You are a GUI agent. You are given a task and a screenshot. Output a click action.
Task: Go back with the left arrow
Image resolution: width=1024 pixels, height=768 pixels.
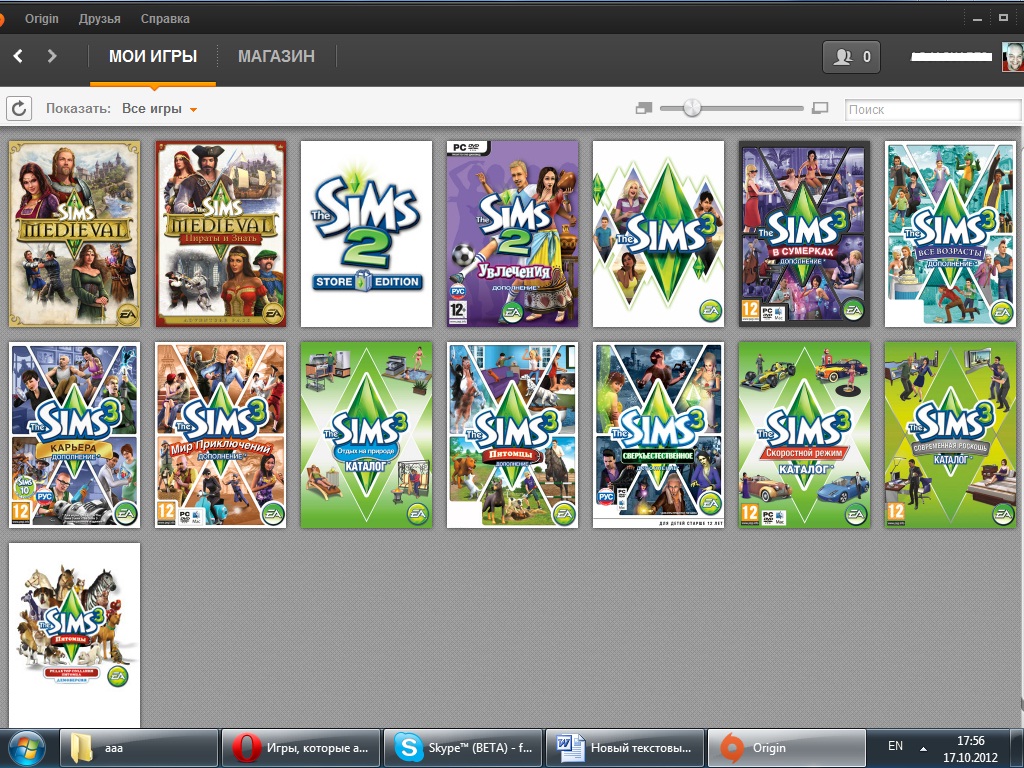pos(18,56)
